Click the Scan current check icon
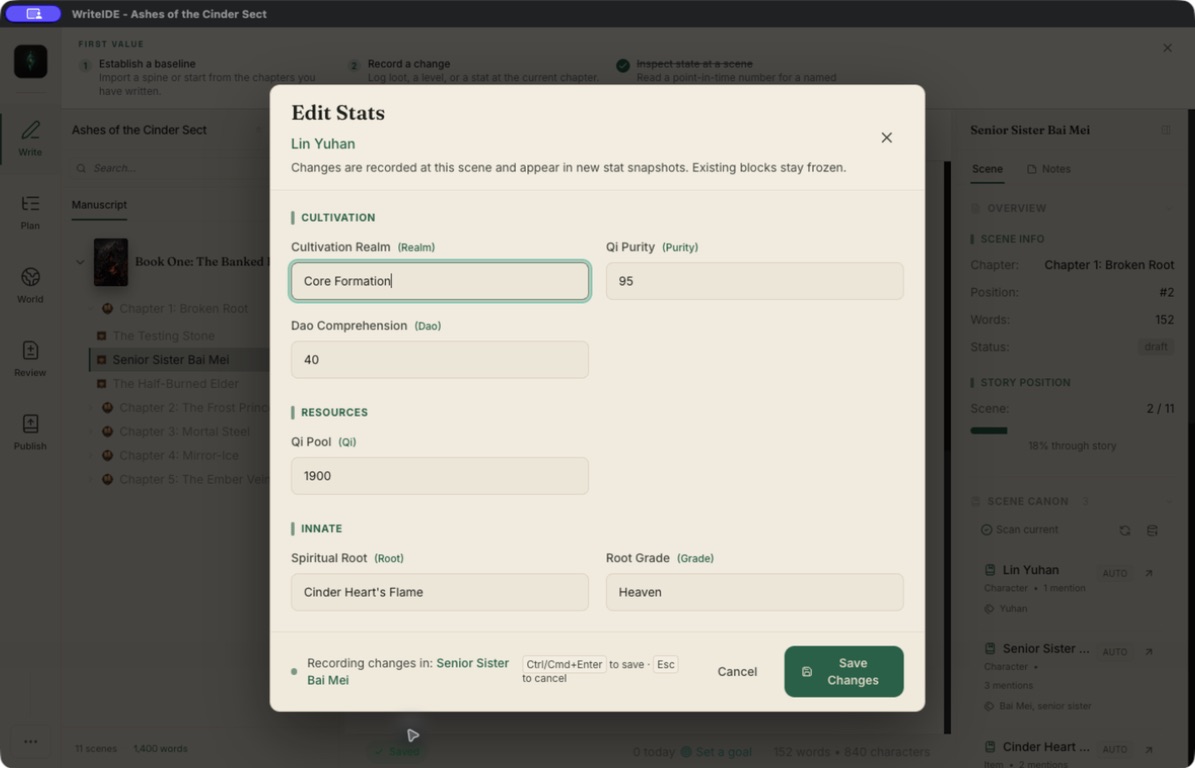The width and height of the screenshot is (1195, 768). pyautogui.click(x=986, y=530)
